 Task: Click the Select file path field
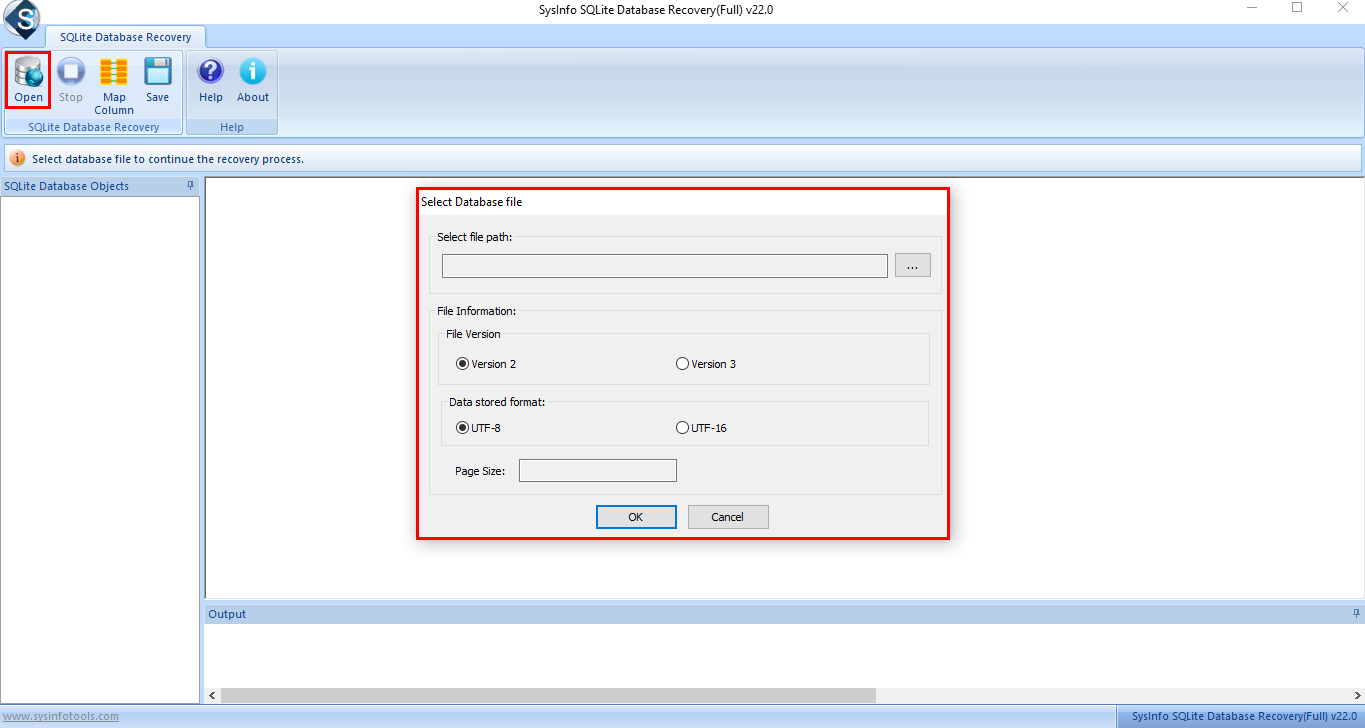tap(665, 265)
